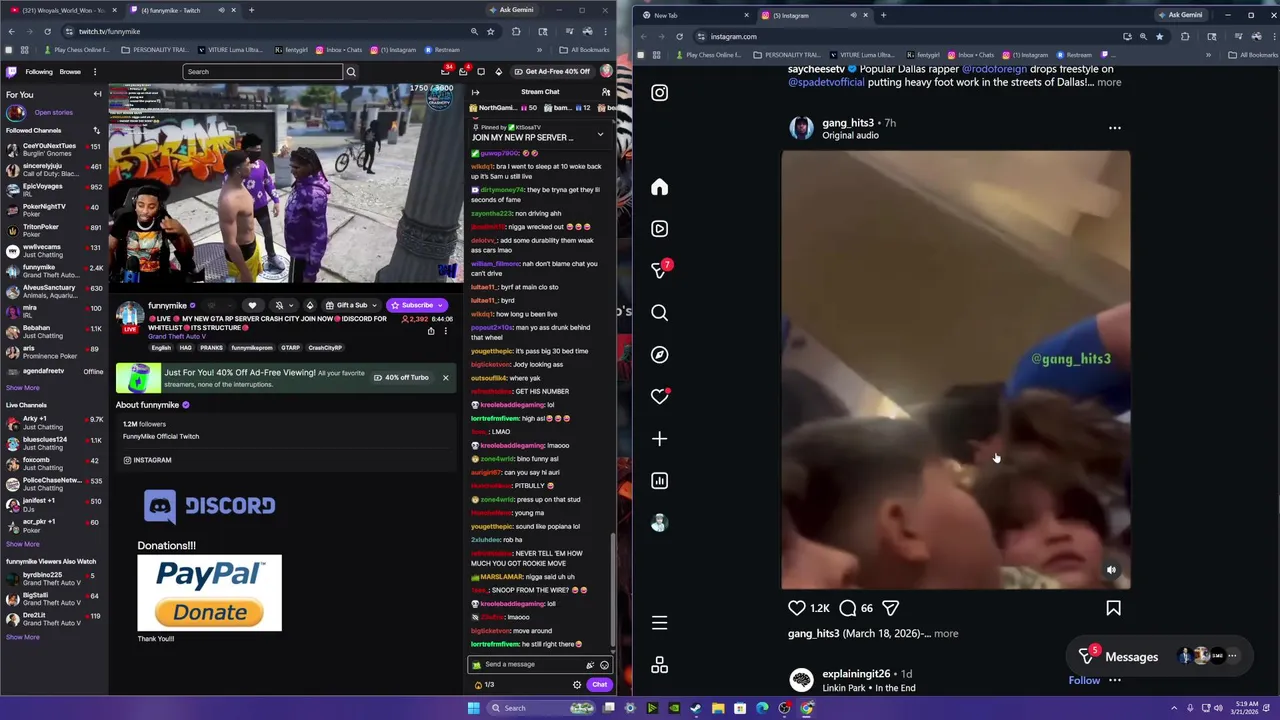Expand the pinned chat message
The image size is (1280, 720).
point(600,134)
